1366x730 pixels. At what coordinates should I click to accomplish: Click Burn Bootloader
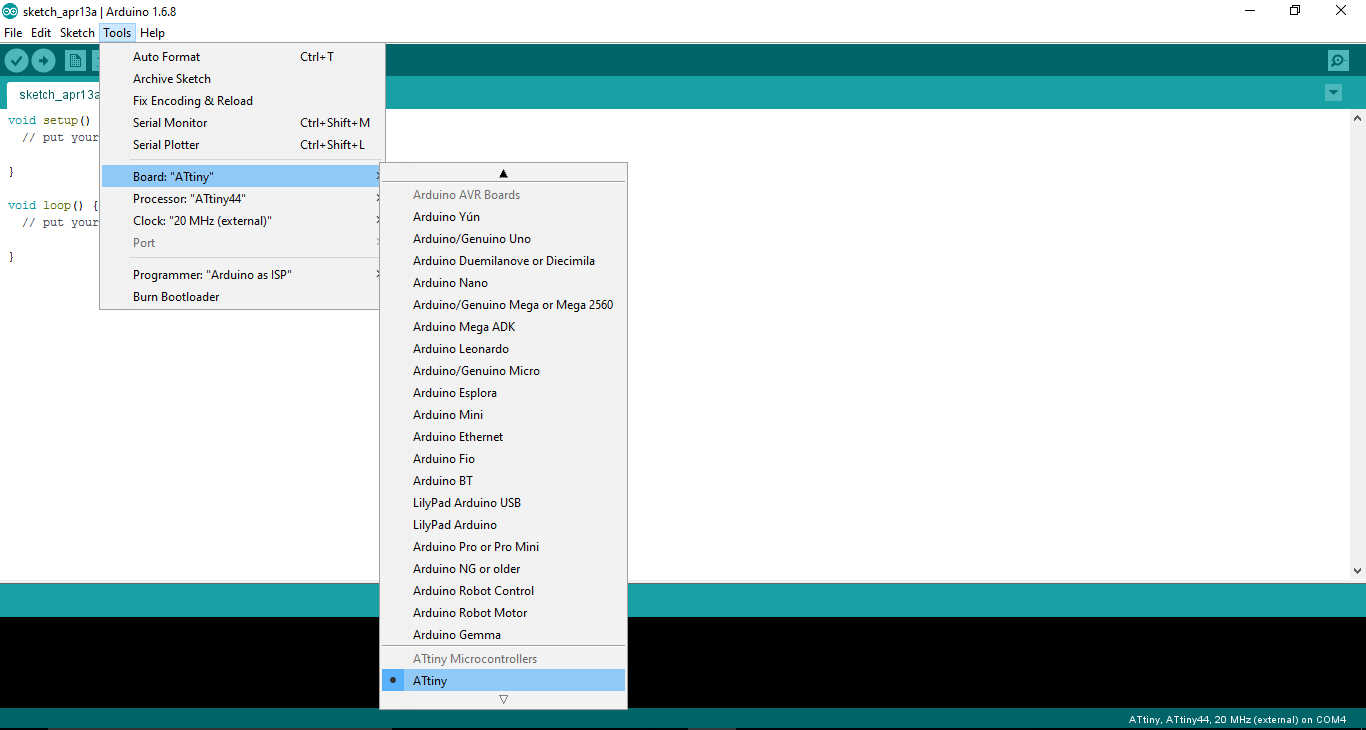pyautogui.click(x=242, y=297)
